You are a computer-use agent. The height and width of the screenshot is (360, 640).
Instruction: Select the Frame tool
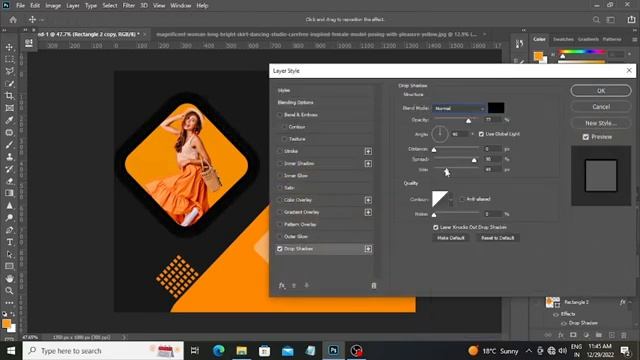pyautogui.click(x=9, y=108)
